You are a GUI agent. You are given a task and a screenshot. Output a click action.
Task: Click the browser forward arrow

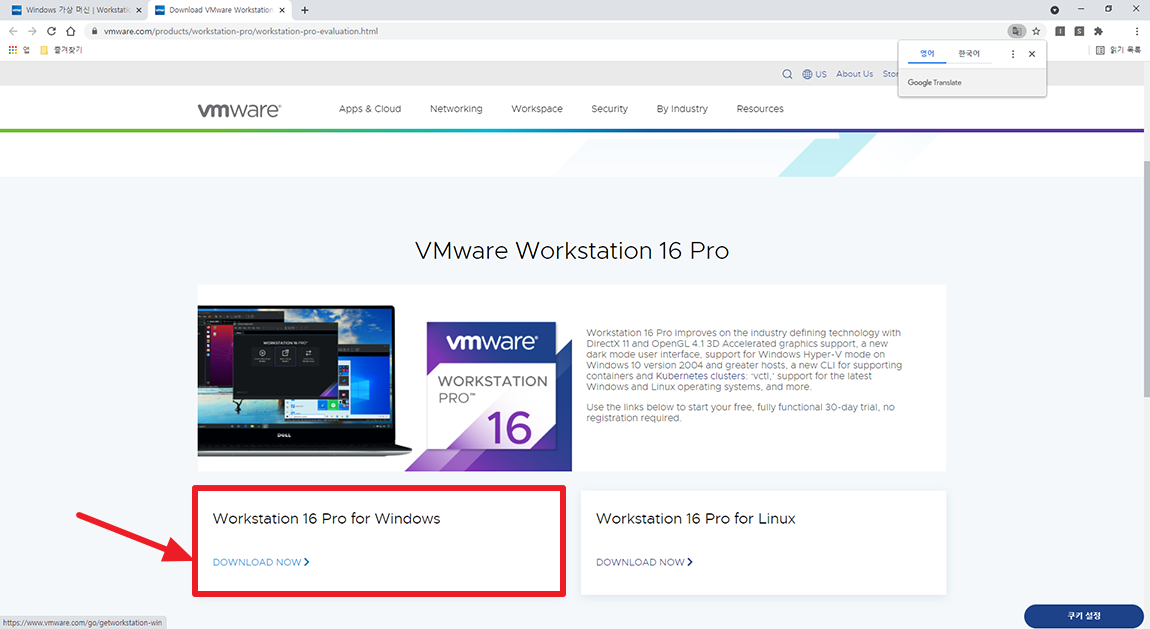pos(32,32)
